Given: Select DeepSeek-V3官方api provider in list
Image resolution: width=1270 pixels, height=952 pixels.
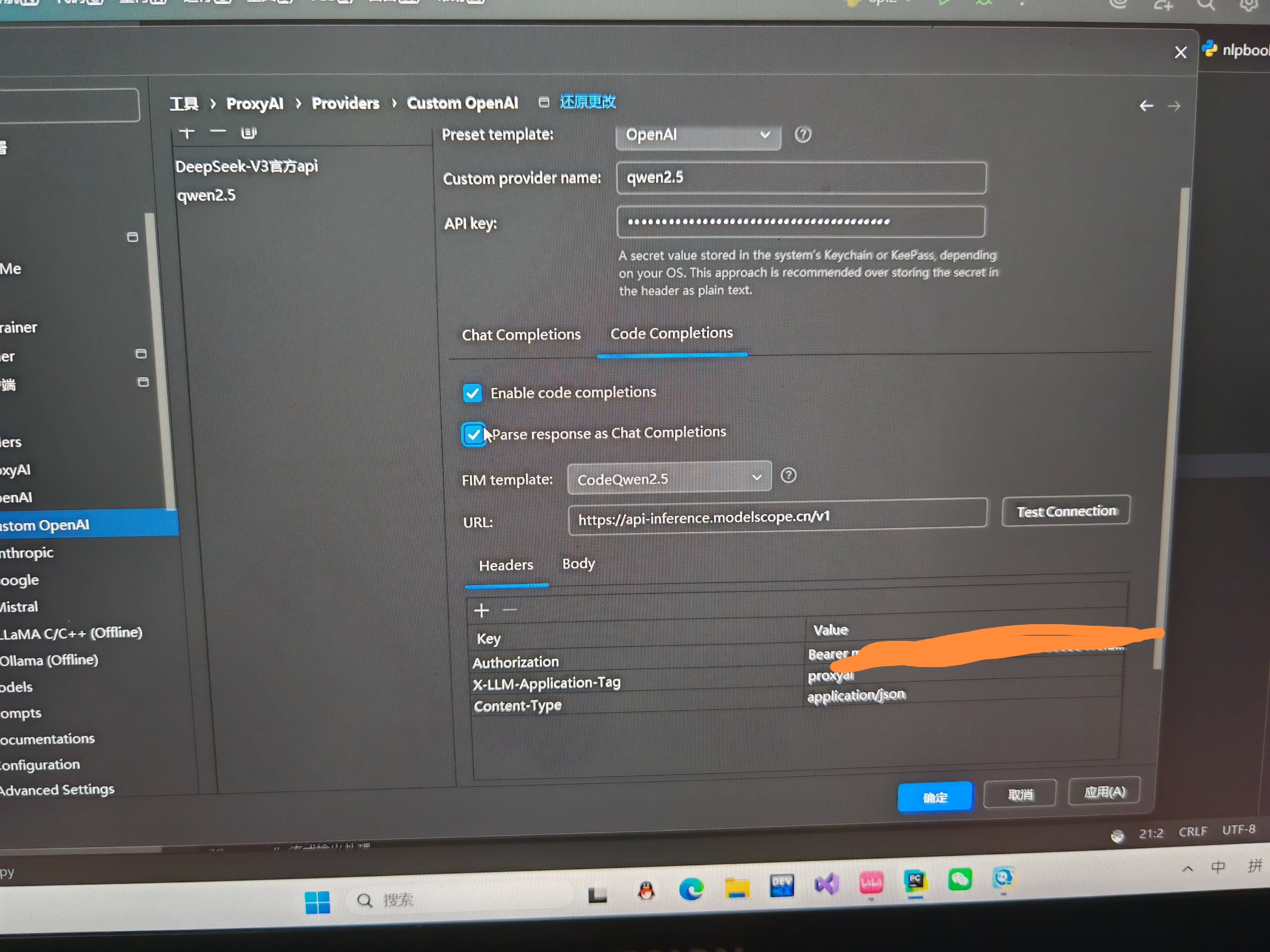Looking at the screenshot, I should click(x=246, y=166).
